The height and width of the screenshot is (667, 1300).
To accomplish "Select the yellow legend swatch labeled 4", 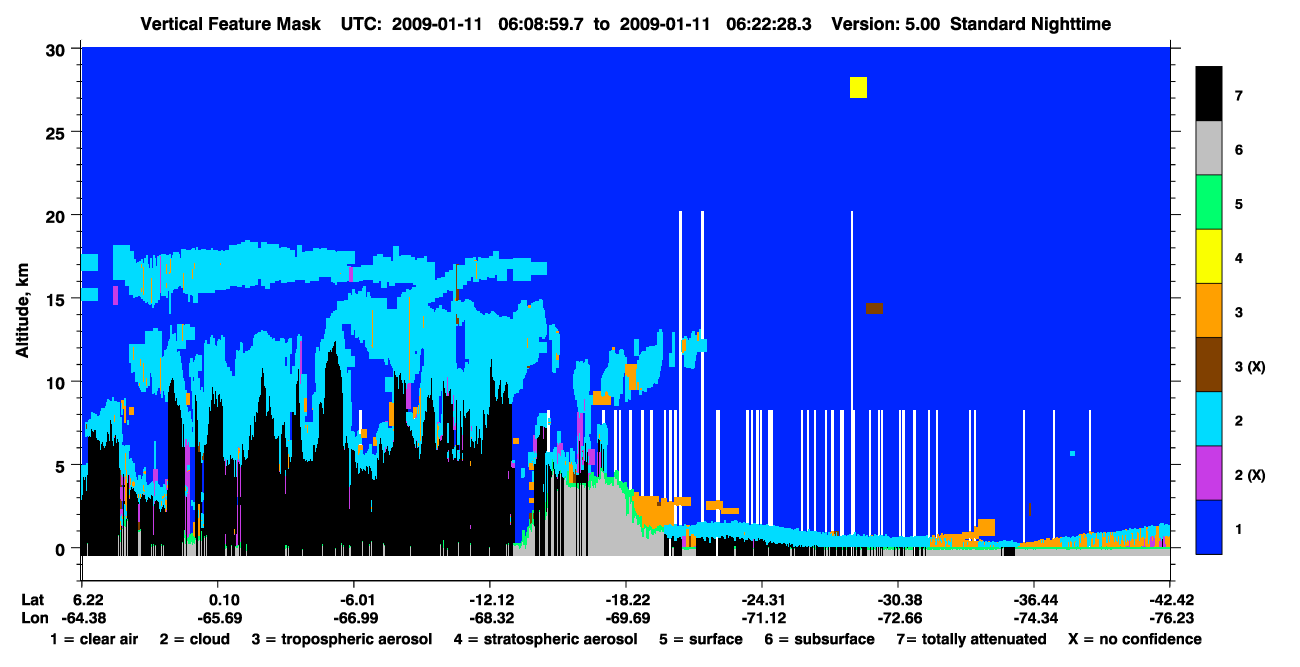I will (x=1209, y=256).
